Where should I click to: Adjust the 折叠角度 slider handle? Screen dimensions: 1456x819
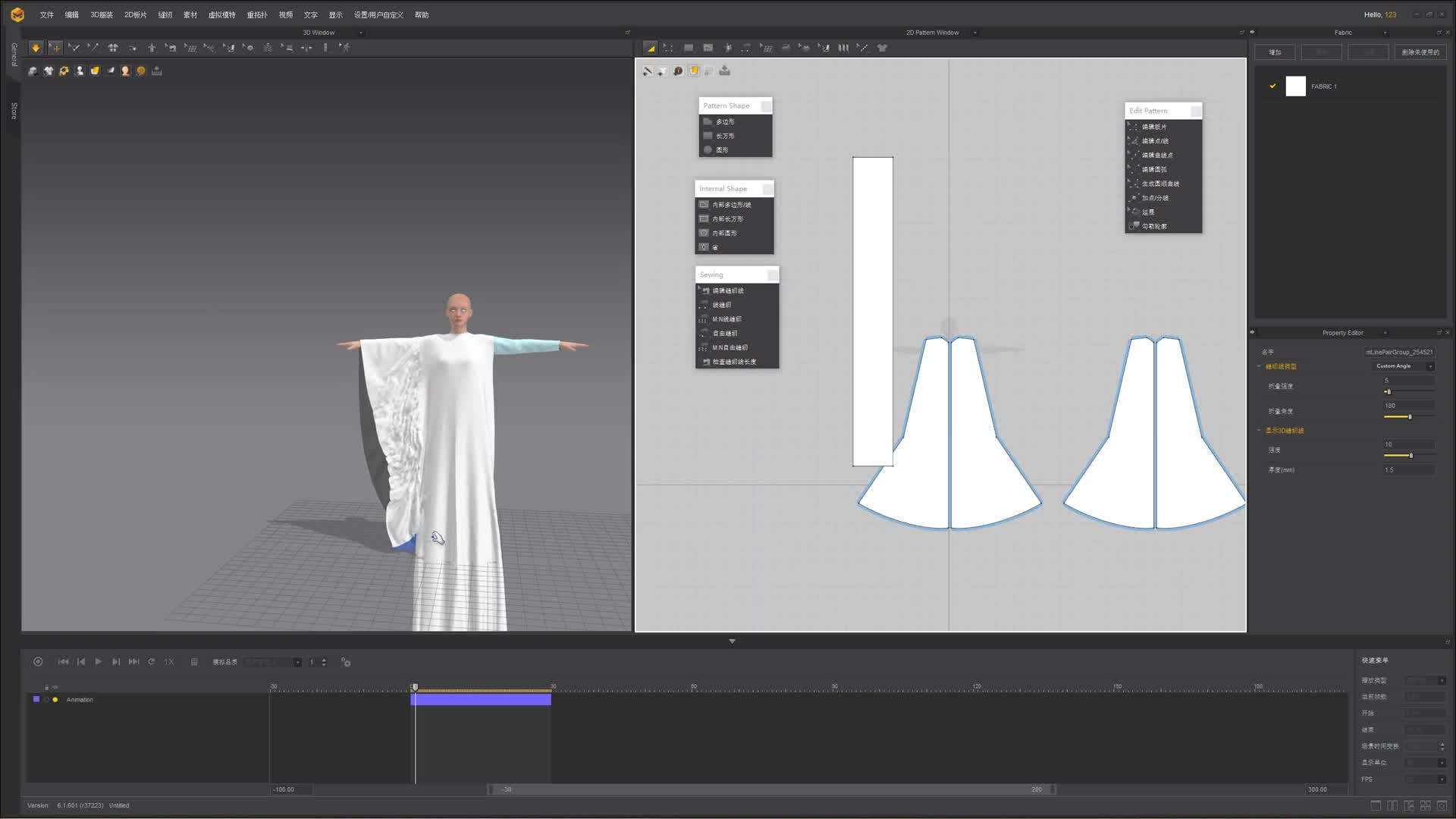tap(1410, 416)
